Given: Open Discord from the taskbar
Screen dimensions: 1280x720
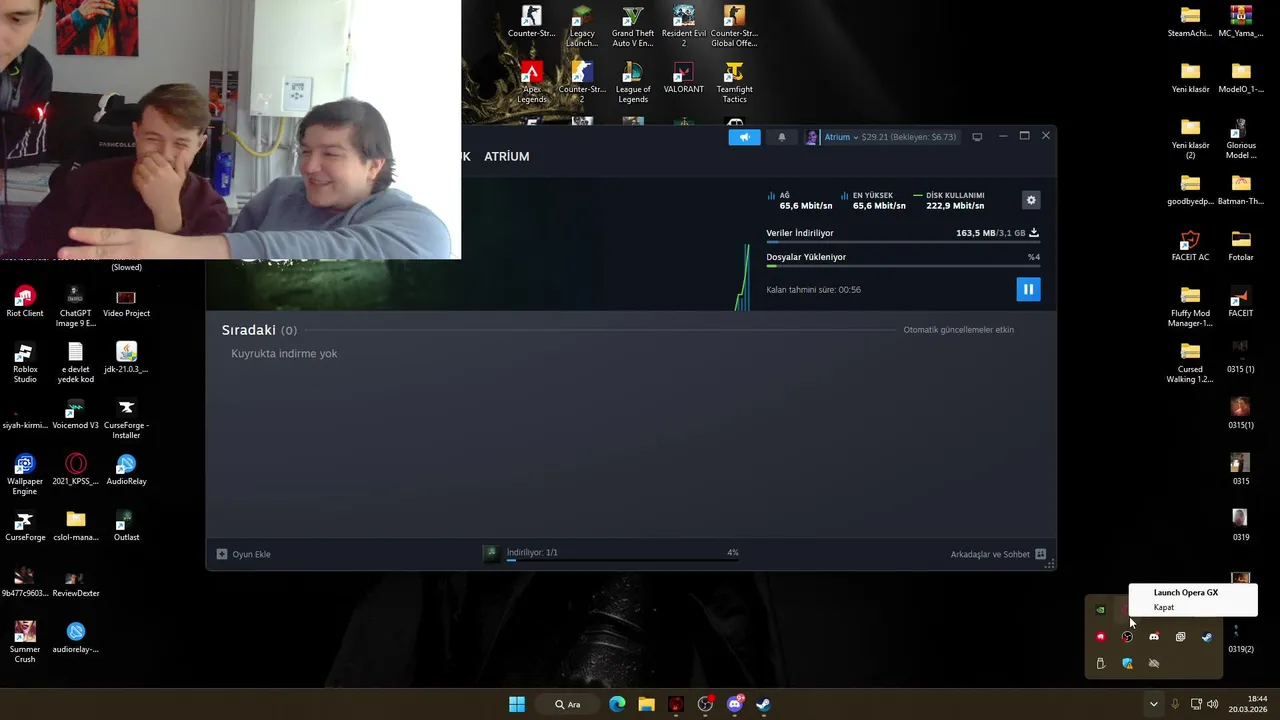Looking at the screenshot, I should click(x=735, y=704).
